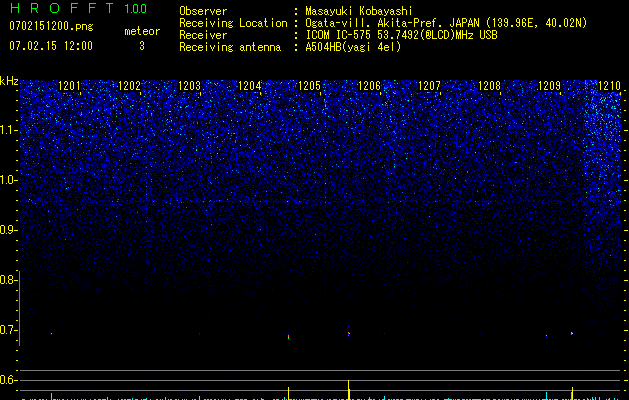
Task: Click the 1210 time marker
Action: (x=609, y=86)
